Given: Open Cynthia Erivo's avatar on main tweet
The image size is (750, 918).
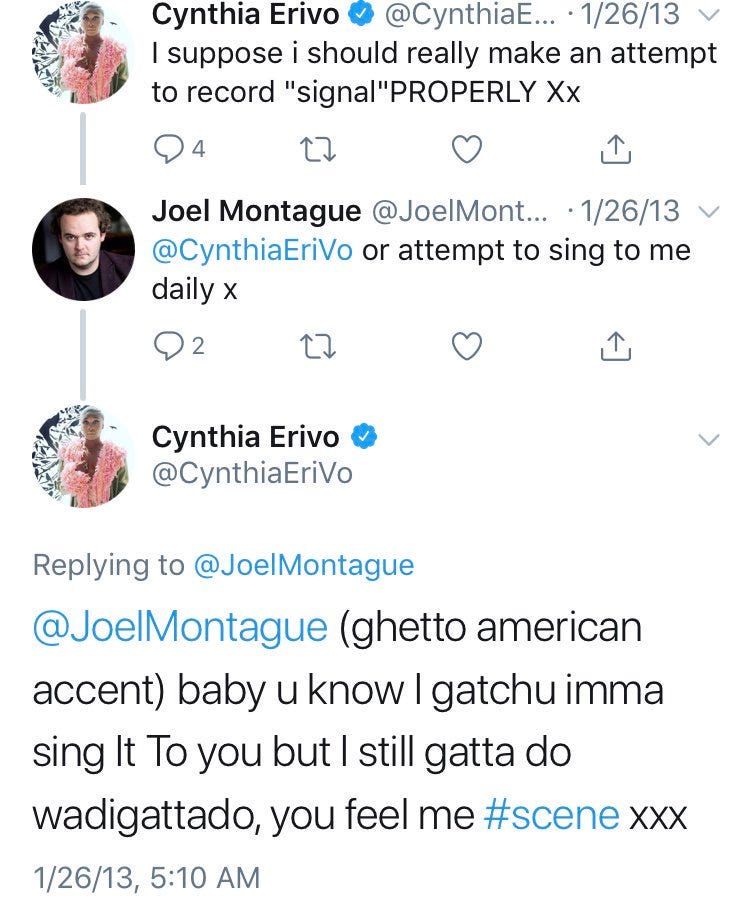Looking at the screenshot, I should (83, 455).
